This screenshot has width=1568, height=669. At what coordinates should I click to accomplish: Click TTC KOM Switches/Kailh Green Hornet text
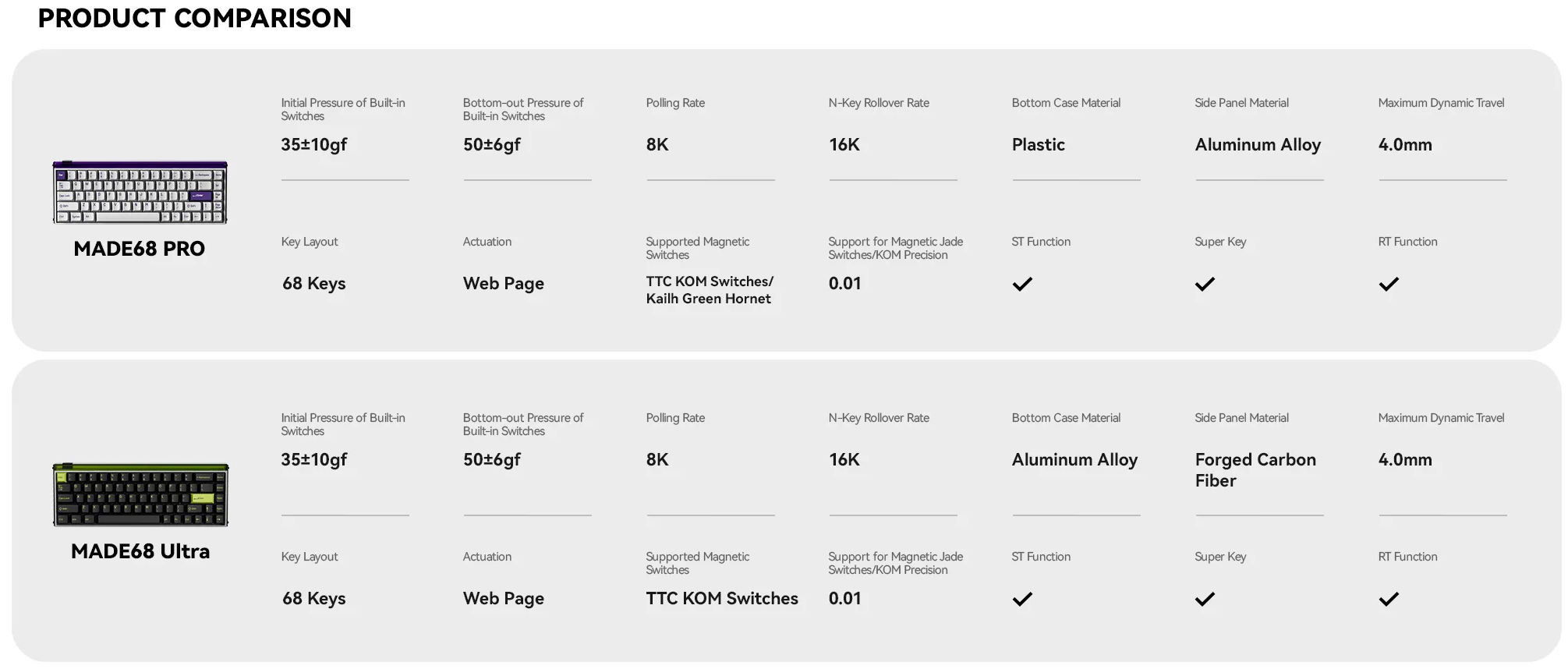[x=709, y=290]
